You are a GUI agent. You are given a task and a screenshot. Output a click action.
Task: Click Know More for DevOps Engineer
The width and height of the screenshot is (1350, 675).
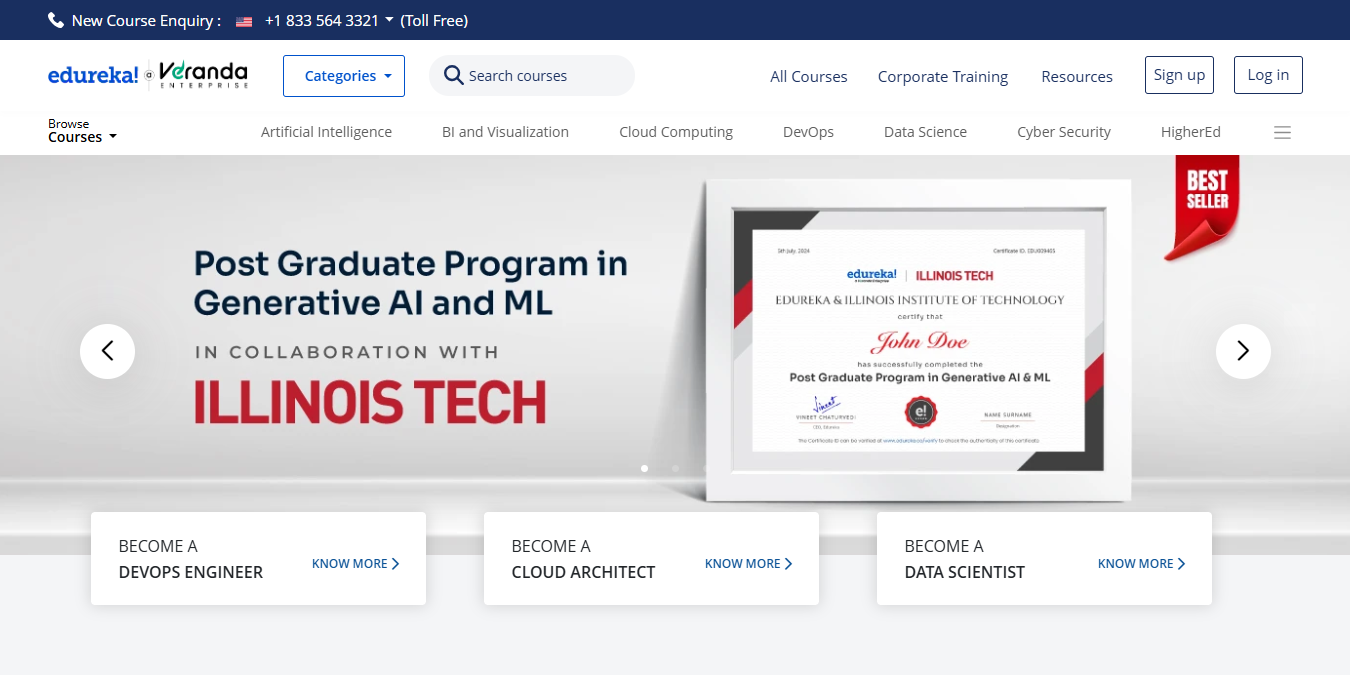[x=355, y=564]
